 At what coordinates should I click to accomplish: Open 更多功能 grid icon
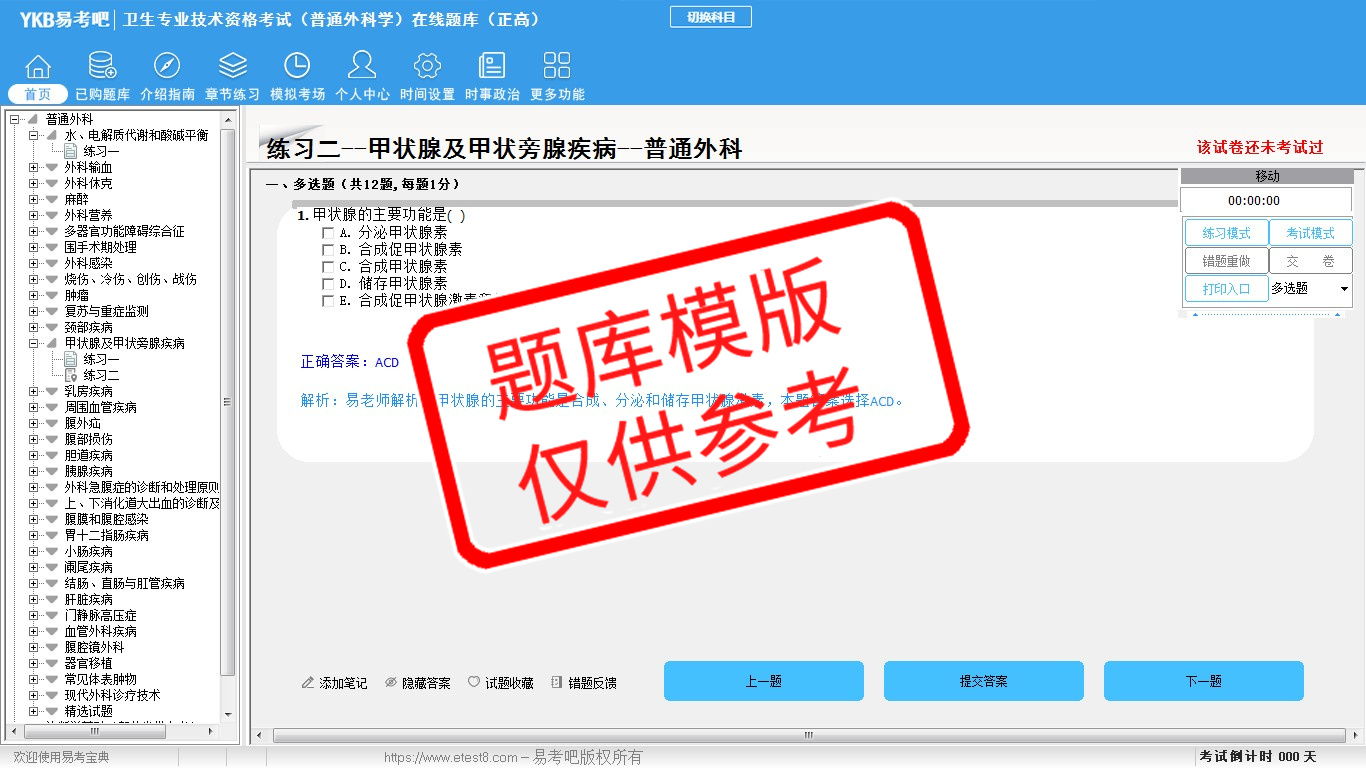tap(557, 68)
